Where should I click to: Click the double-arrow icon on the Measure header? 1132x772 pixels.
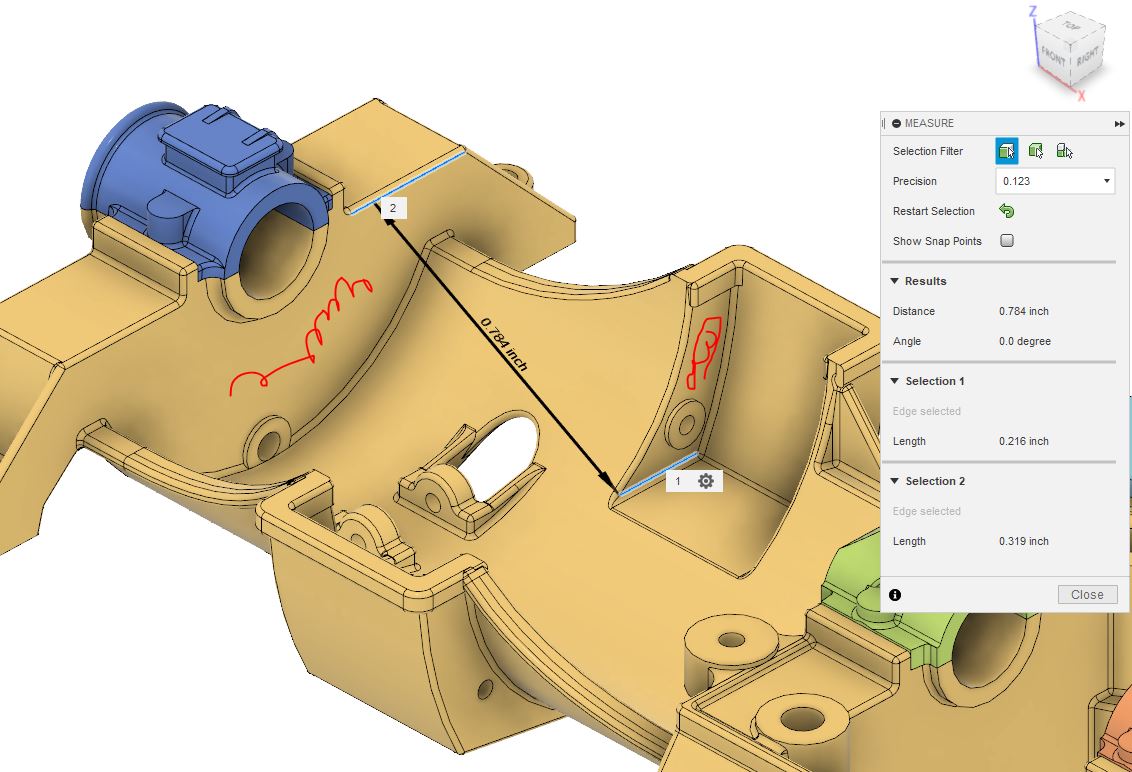1119,123
